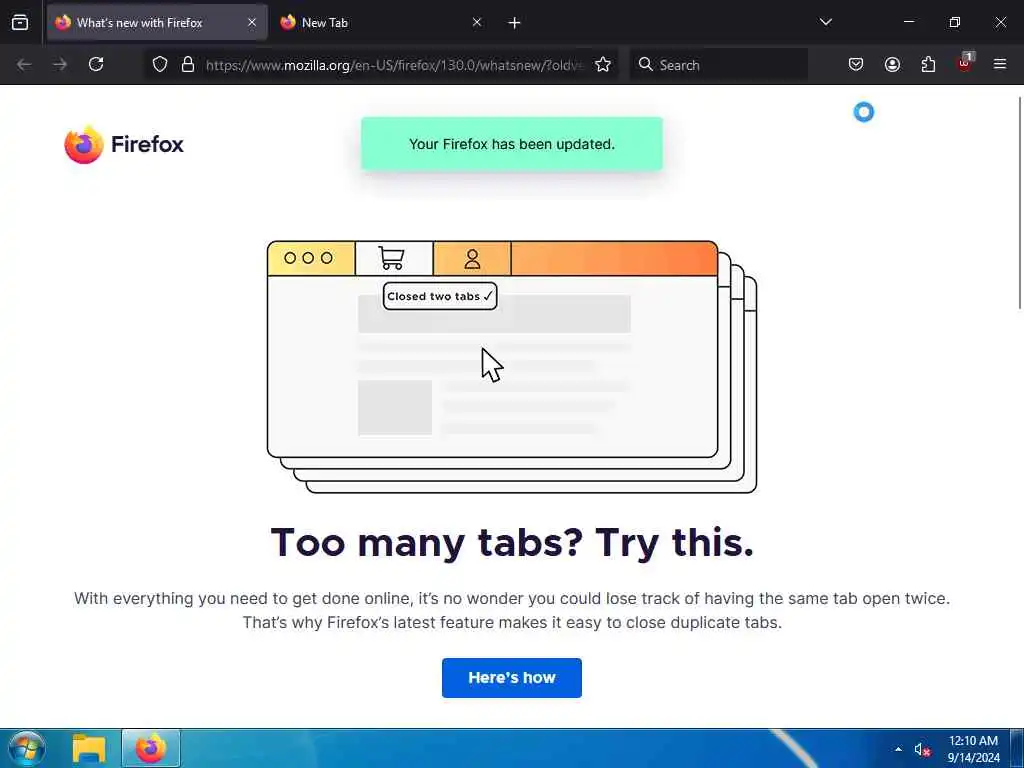1024x768 pixels.
Task: Close the What's new with Firefox tab
Action: [x=252, y=23]
